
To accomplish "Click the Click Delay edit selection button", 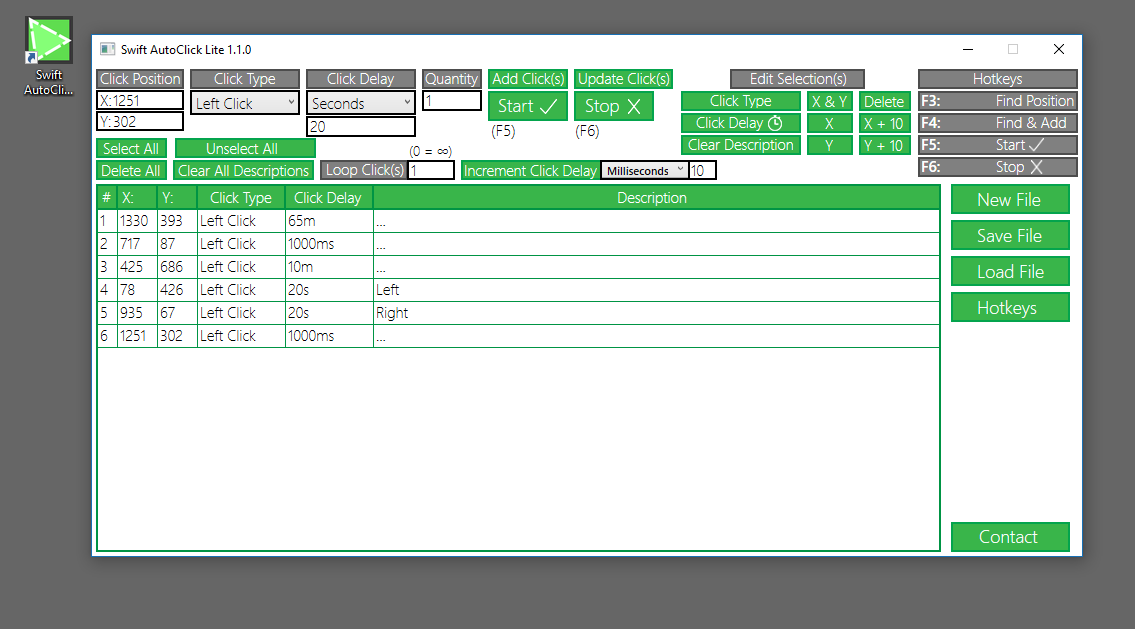I will tap(741, 123).
